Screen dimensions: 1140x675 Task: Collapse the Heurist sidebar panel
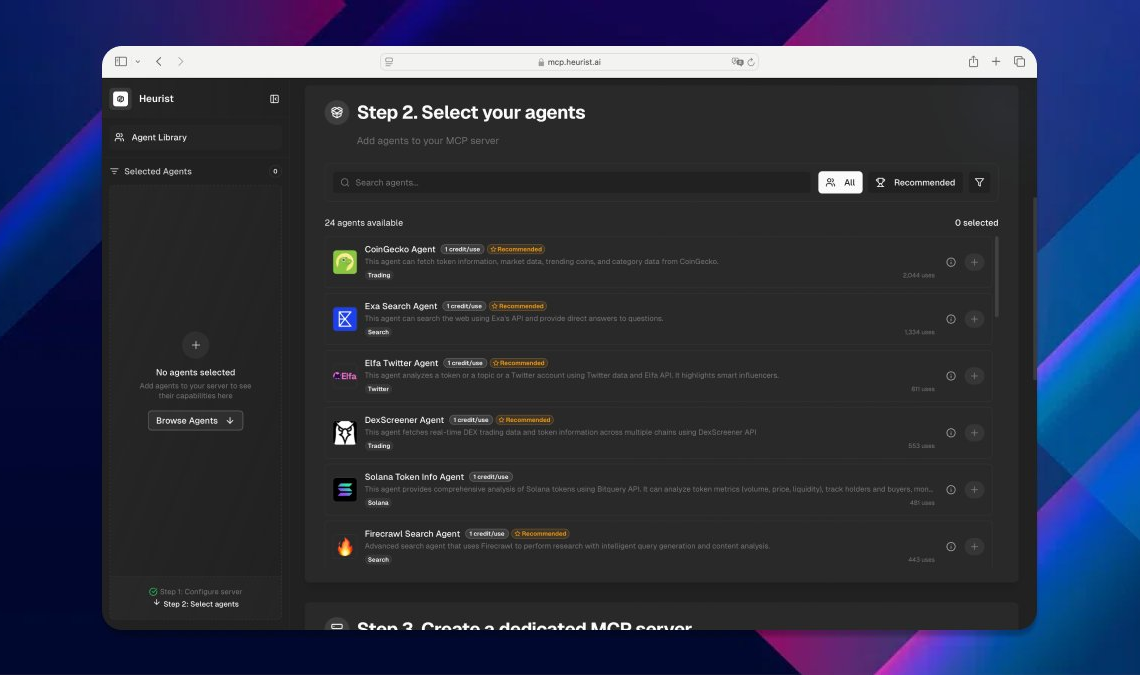[x=274, y=99]
